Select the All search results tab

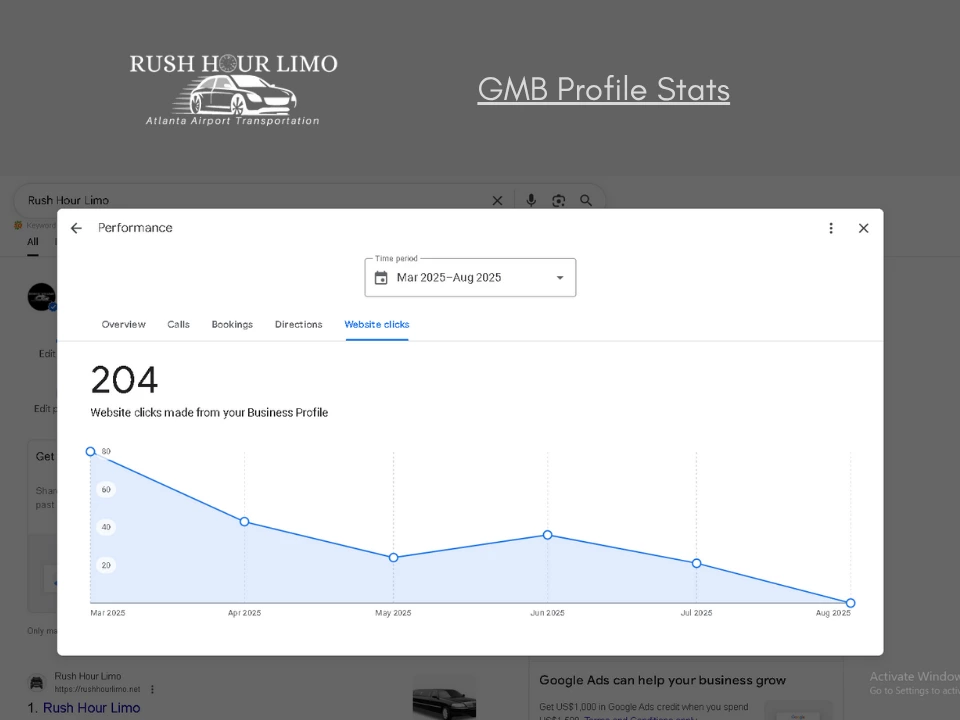click(33, 242)
